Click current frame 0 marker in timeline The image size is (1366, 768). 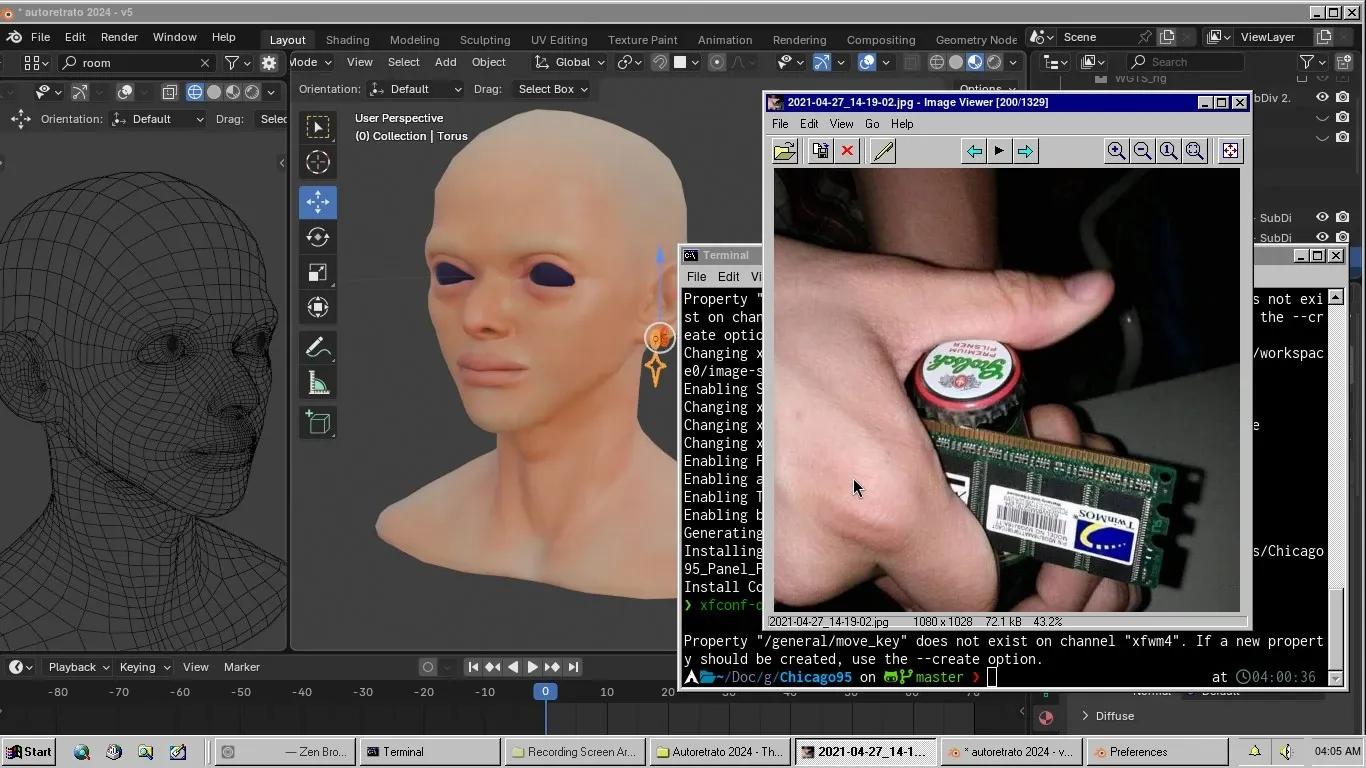click(545, 691)
